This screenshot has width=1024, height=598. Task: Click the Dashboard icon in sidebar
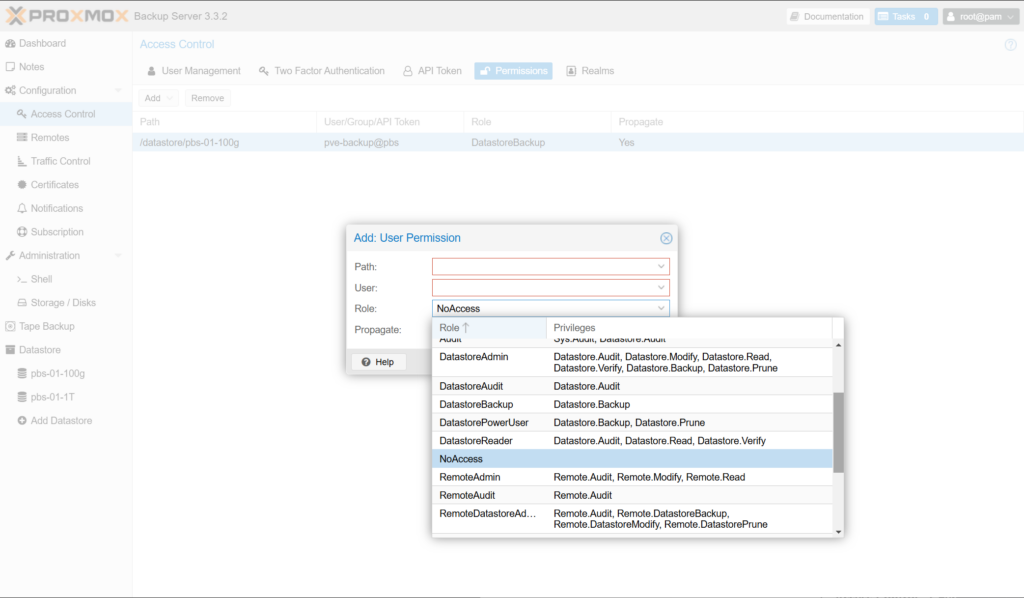click(x=11, y=44)
